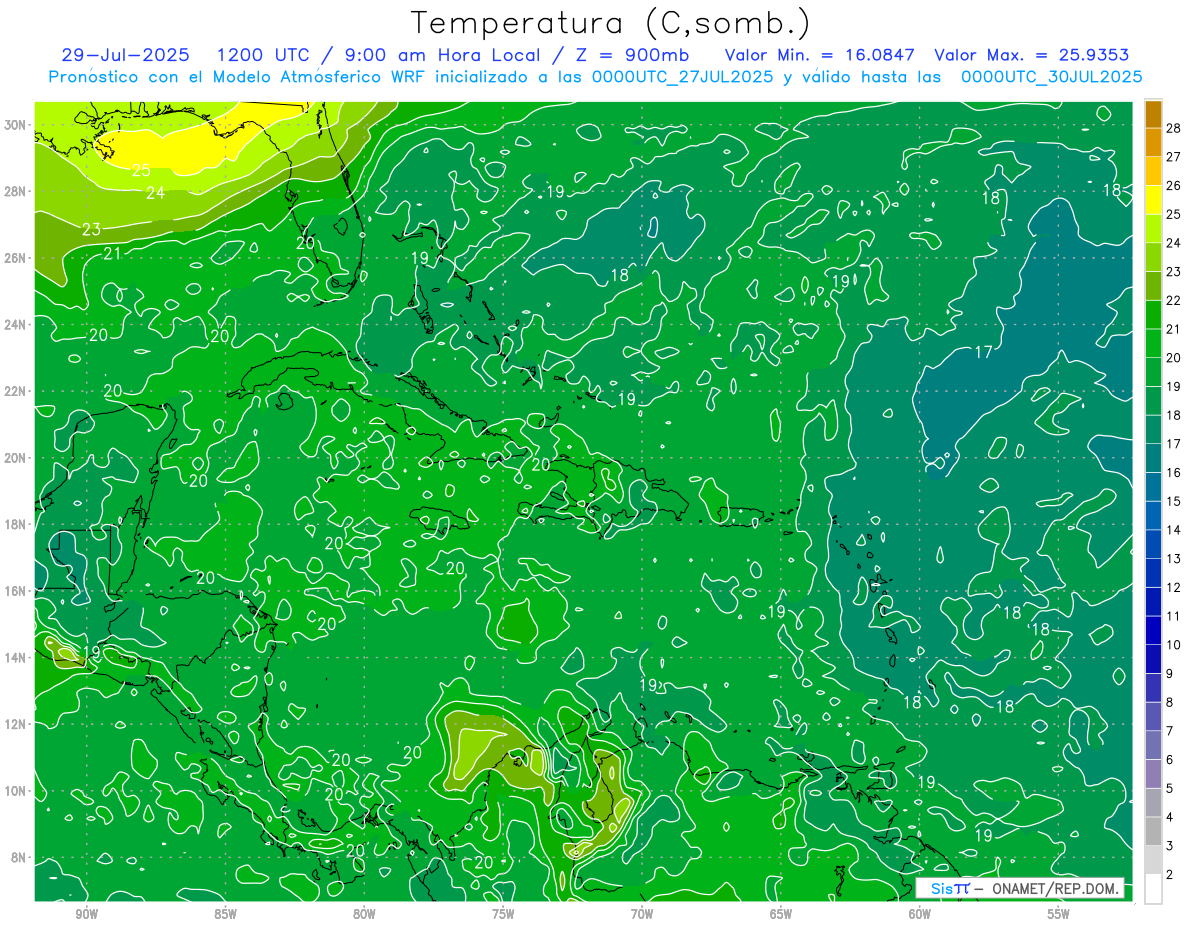This screenshot has width=1200, height=927.
Task: Click the initialization time "0000UTC_27JUL2025"
Action: 682,76
